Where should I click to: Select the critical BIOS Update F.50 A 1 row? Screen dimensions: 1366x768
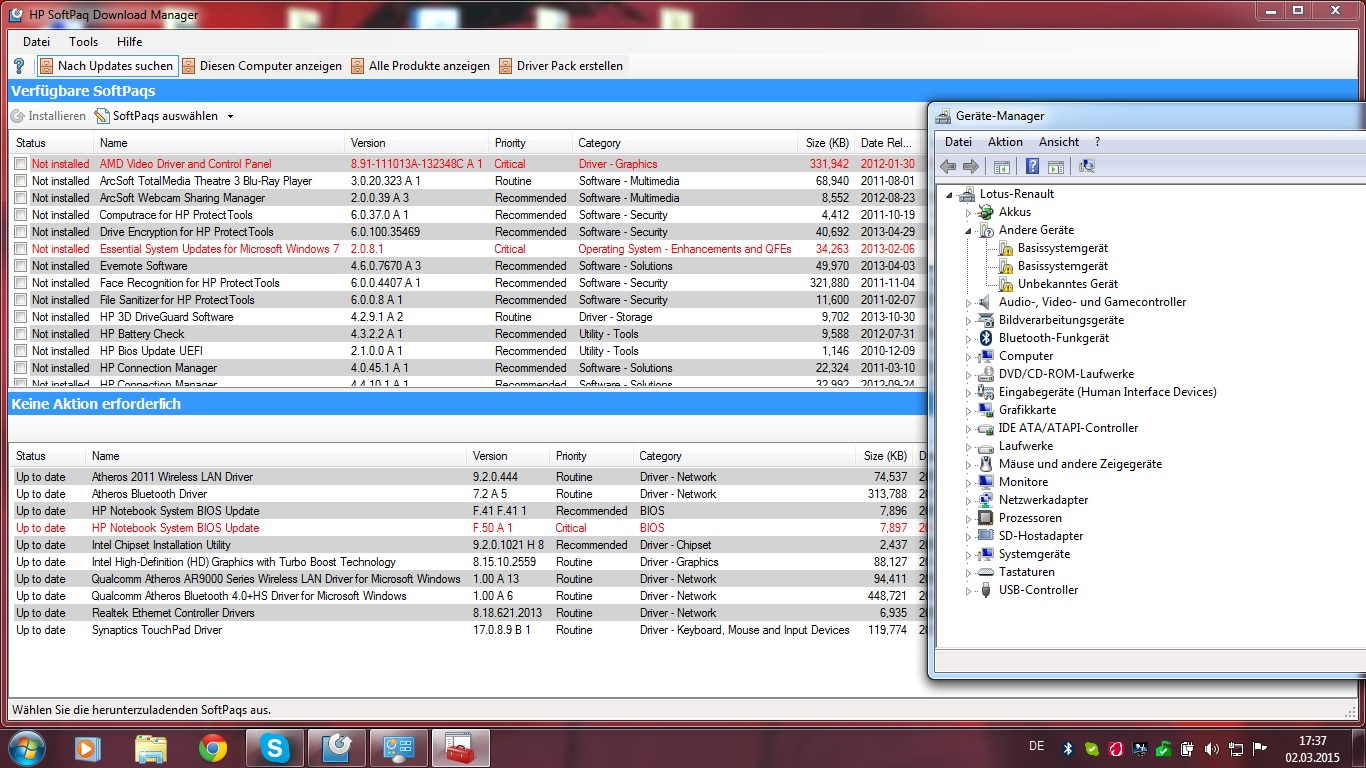coord(465,528)
